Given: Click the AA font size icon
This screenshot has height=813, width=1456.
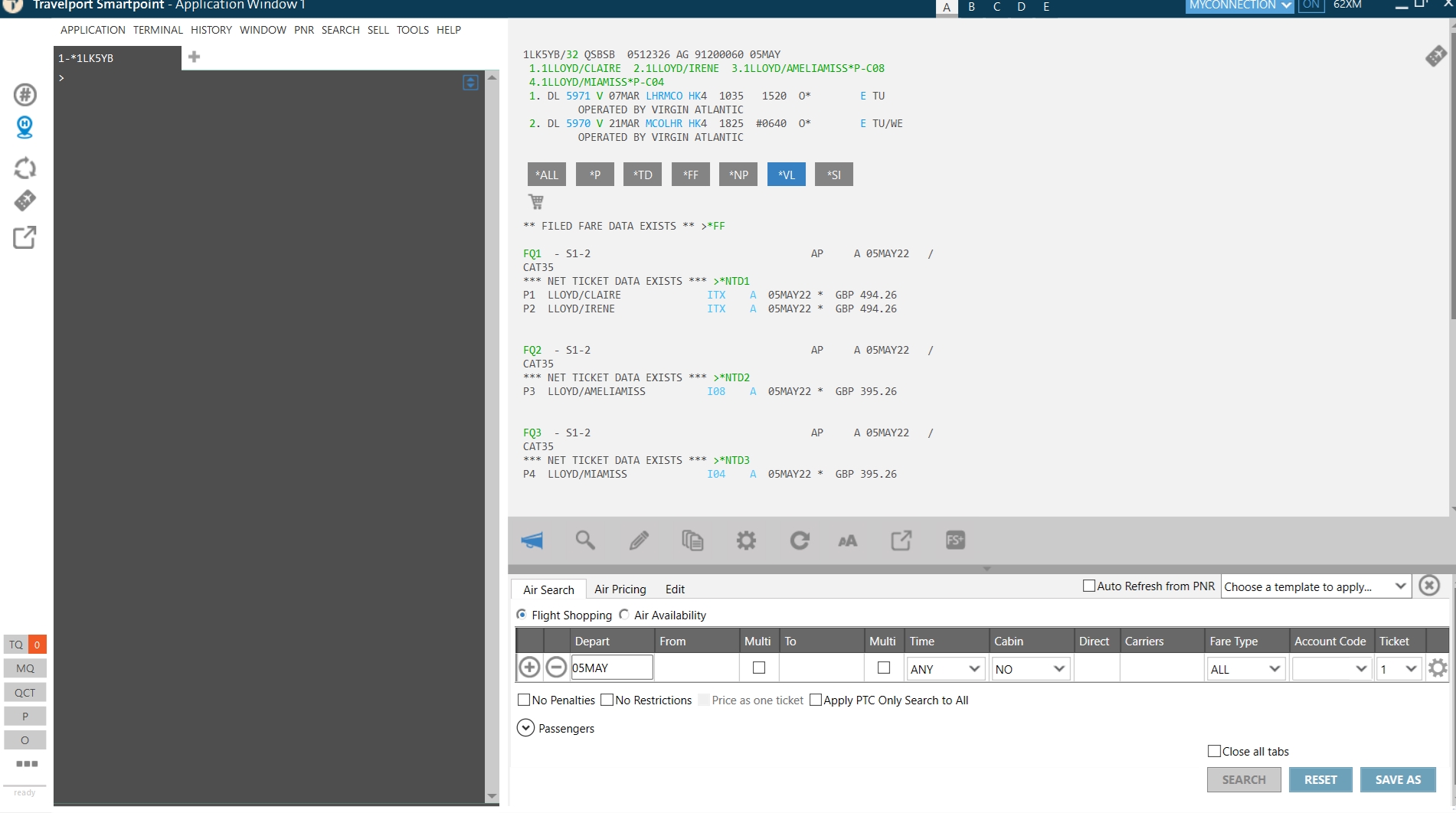Looking at the screenshot, I should coord(848,541).
